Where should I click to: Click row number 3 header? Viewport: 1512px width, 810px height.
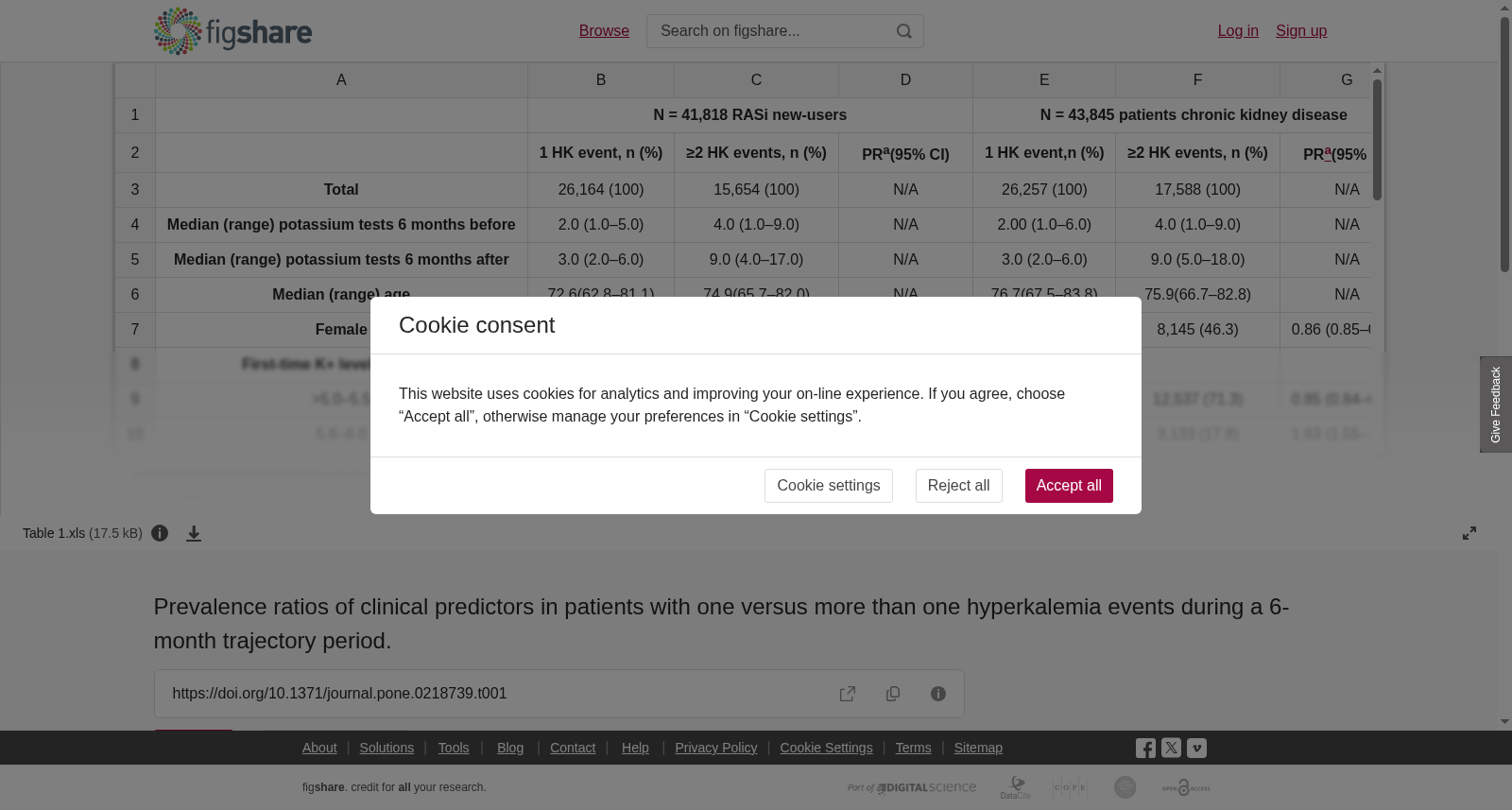coord(135,190)
